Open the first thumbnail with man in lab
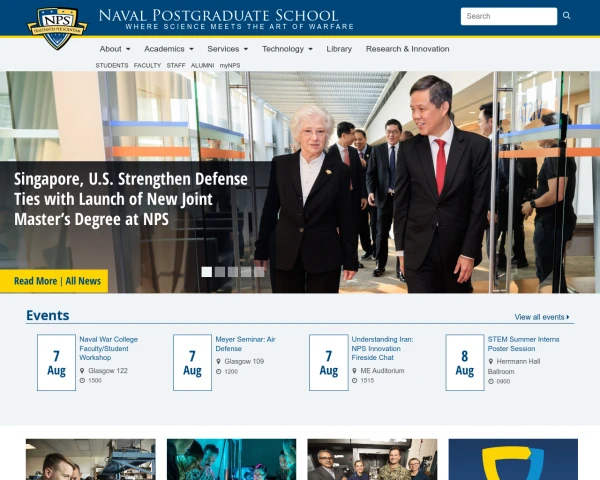 click(91, 459)
